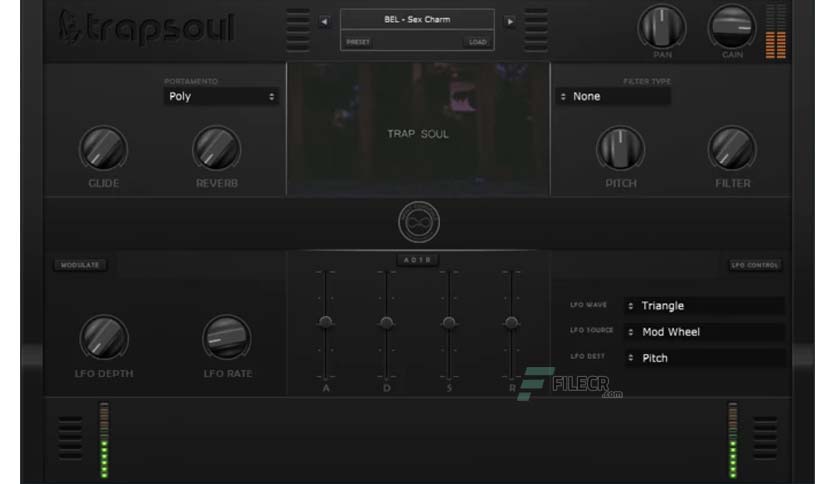Click the Attack (A) slider handle
836x484 pixels.
(325, 322)
